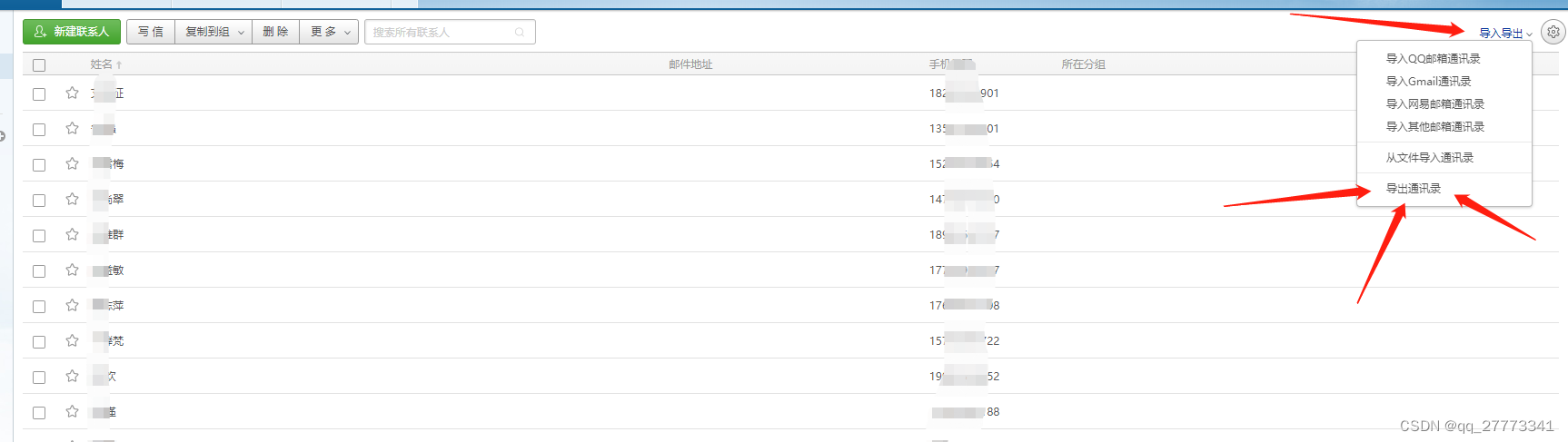The height and width of the screenshot is (442, 1568).
Task: Choose 导出通讯录 from the menu
Action: pyautogui.click(x=1413, y=189)
